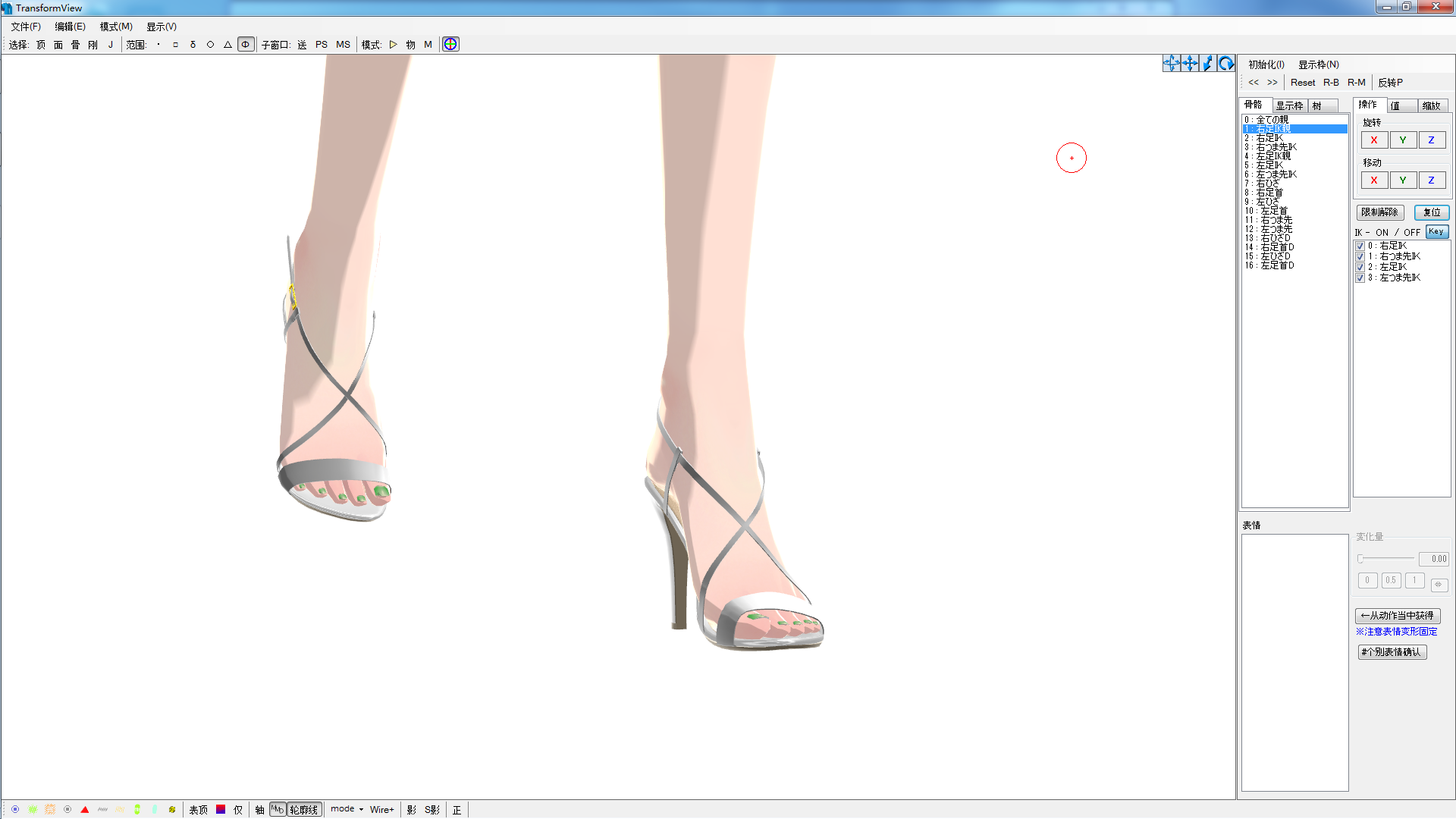The height and width of the screenshot is (819, 1456).
Task: Select the Φ range selection mode
Action: 246,44
